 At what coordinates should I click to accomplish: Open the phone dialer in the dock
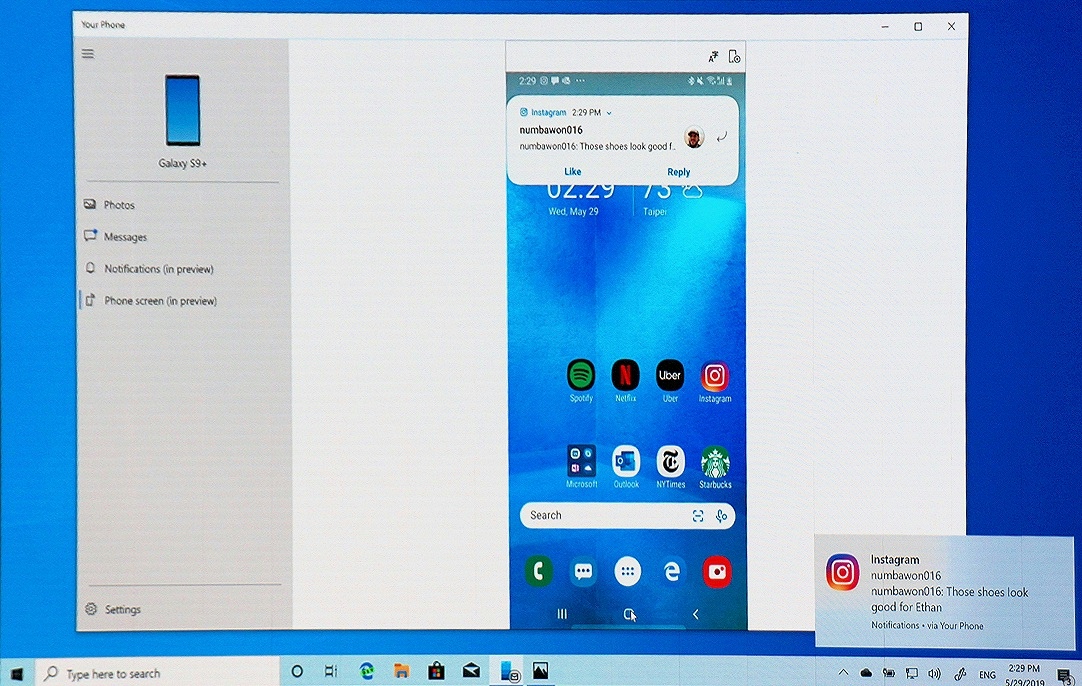click(x=538, y=571)
